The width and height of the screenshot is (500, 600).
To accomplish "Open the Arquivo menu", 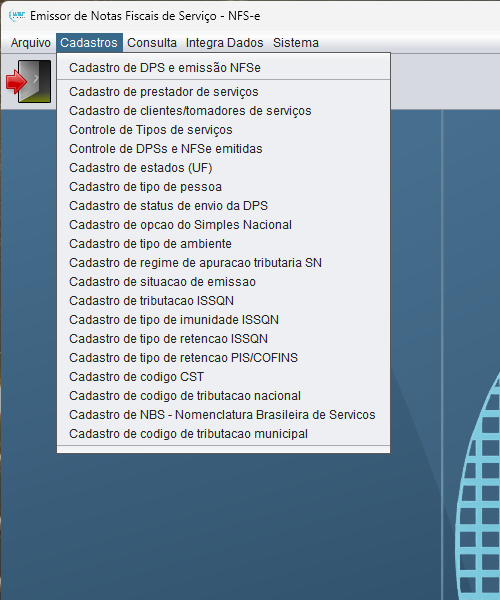I will 31,42.
